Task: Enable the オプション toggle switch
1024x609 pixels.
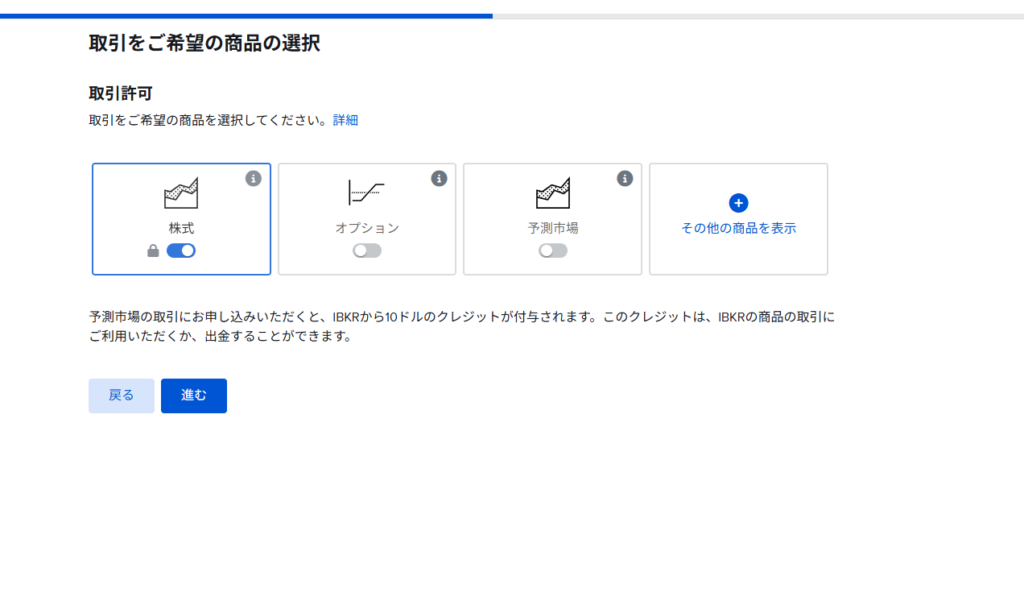Action: pyautogui.click(x=367, y=251)
